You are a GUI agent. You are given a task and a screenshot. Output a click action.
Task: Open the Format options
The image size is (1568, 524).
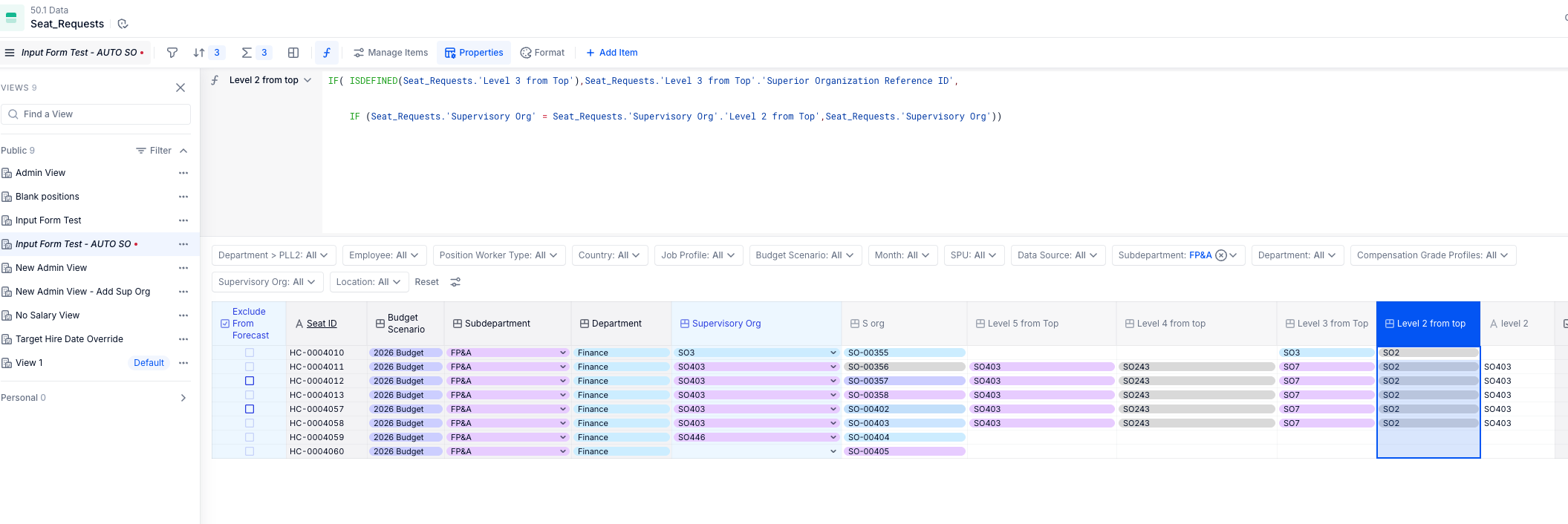pos(542,53)
